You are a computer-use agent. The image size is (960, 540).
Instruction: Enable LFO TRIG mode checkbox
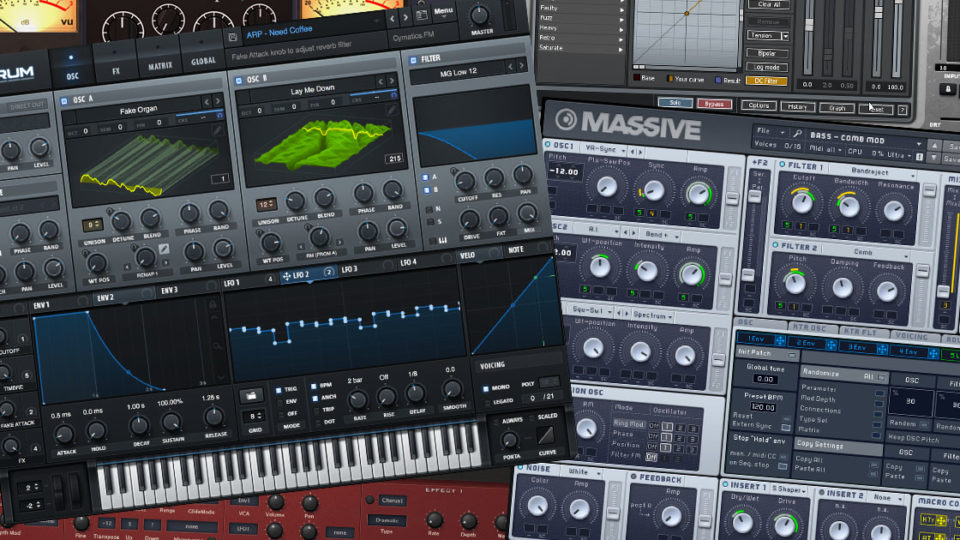[279, 390]
